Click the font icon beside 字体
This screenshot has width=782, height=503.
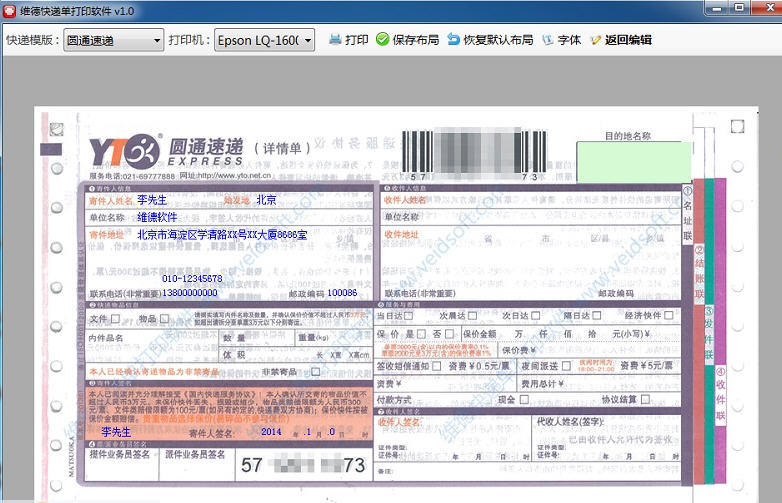point(548,40)
